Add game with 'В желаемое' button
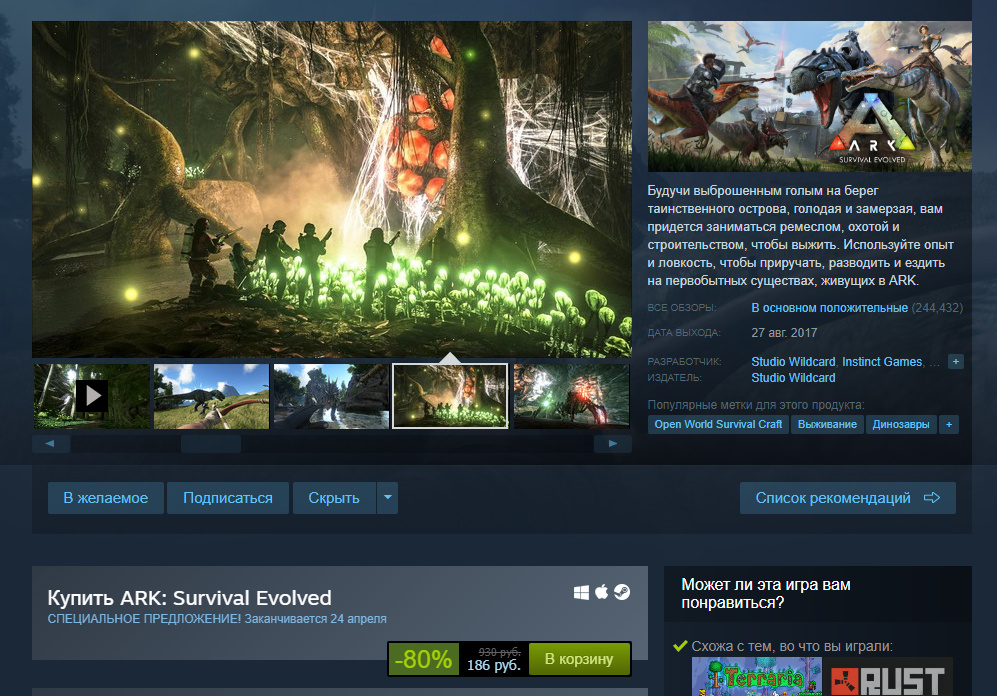 [106, 498]
